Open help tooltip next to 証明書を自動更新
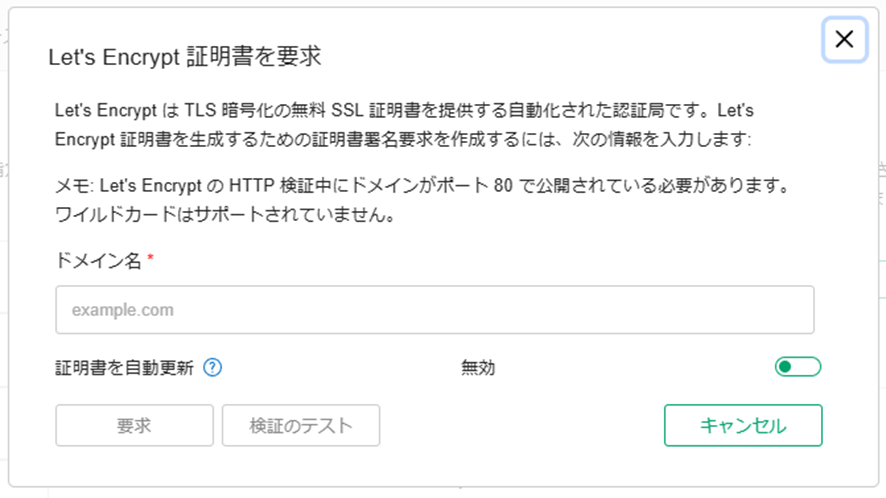The height and width of the screenshot is (498, 886). pos(212,367)
